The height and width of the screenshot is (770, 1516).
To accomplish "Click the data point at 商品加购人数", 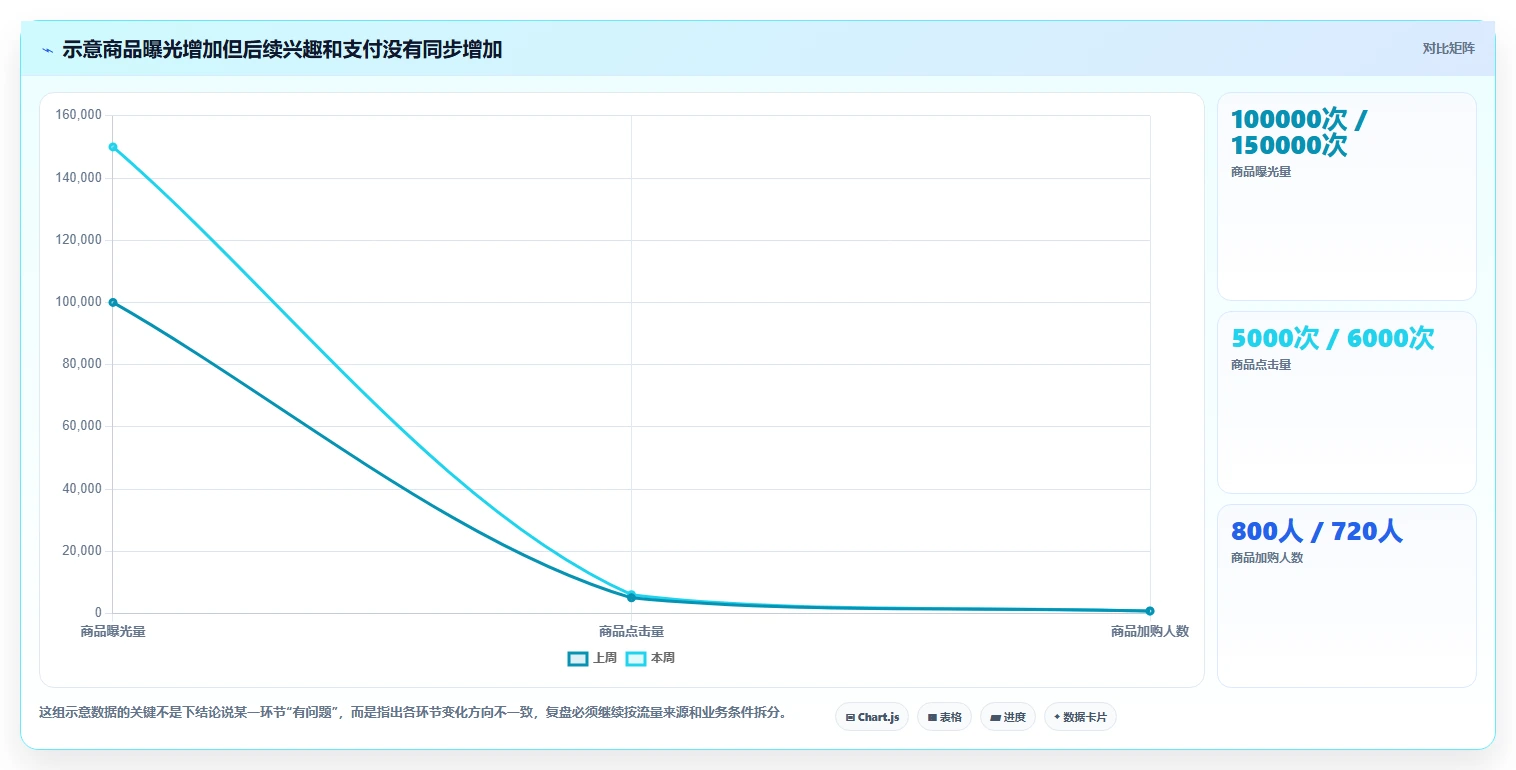I will [x=1150, y=611].
